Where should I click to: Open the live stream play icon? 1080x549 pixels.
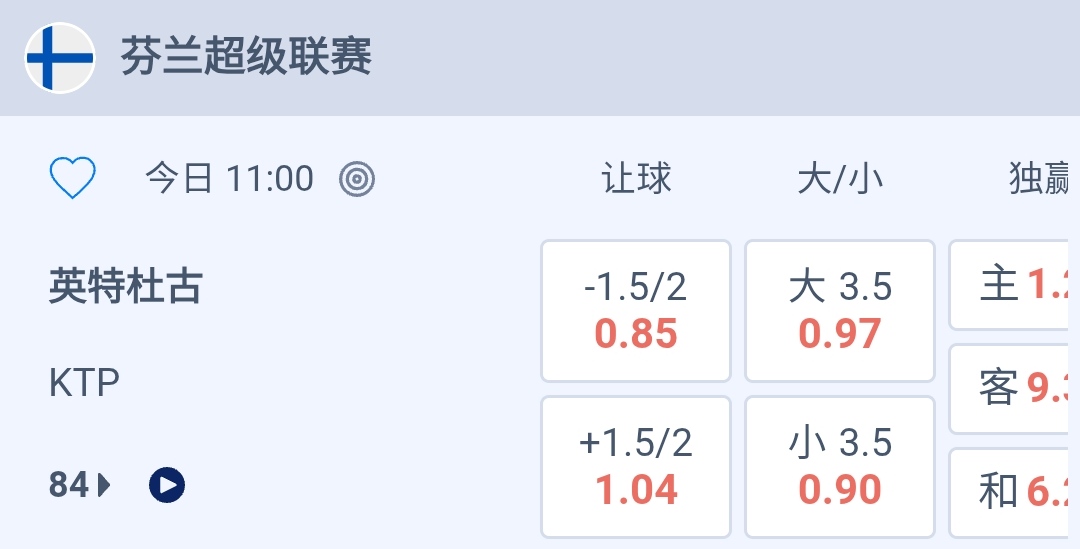[x=166, y=486]
